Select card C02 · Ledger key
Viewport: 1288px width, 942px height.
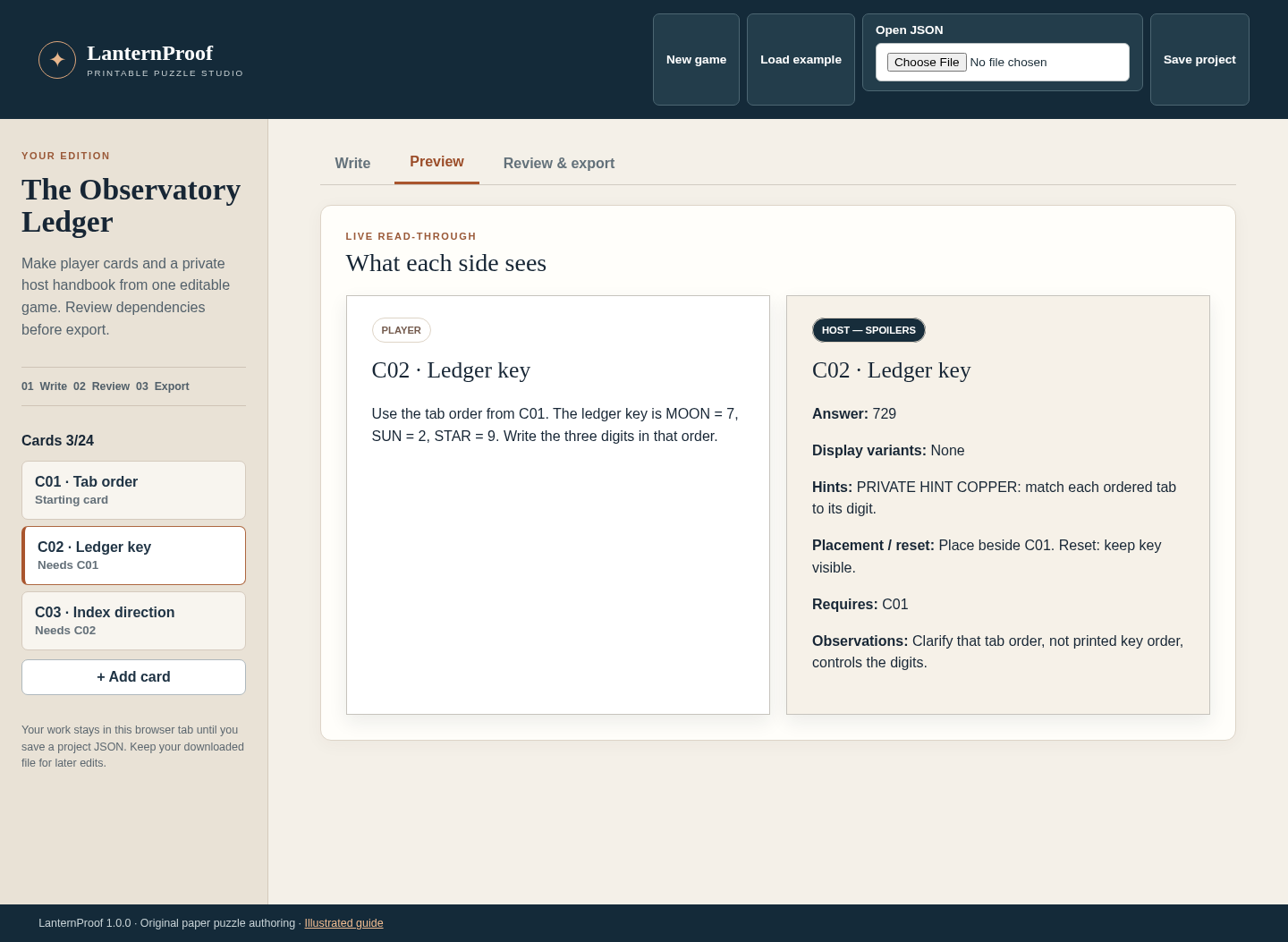(133, 556)
